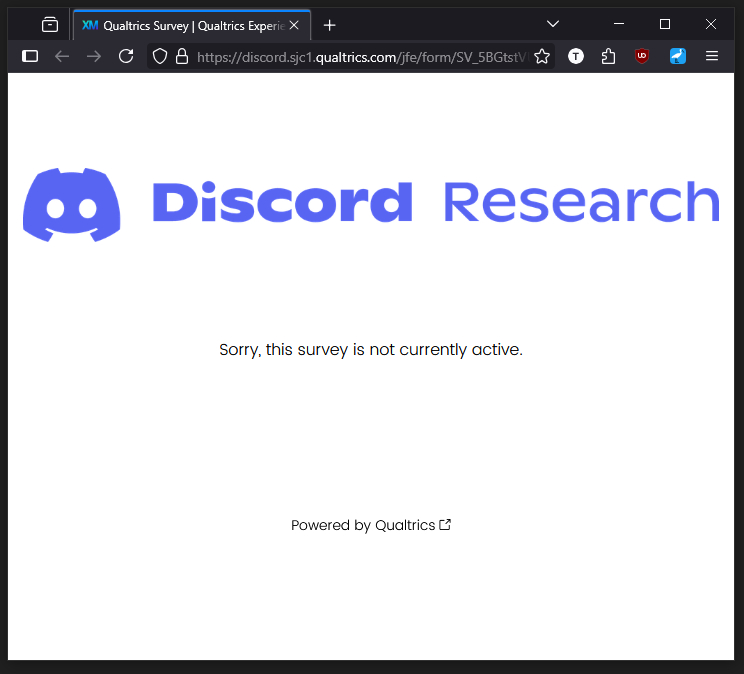Click the blue bird extension icon

click(677, 56)
